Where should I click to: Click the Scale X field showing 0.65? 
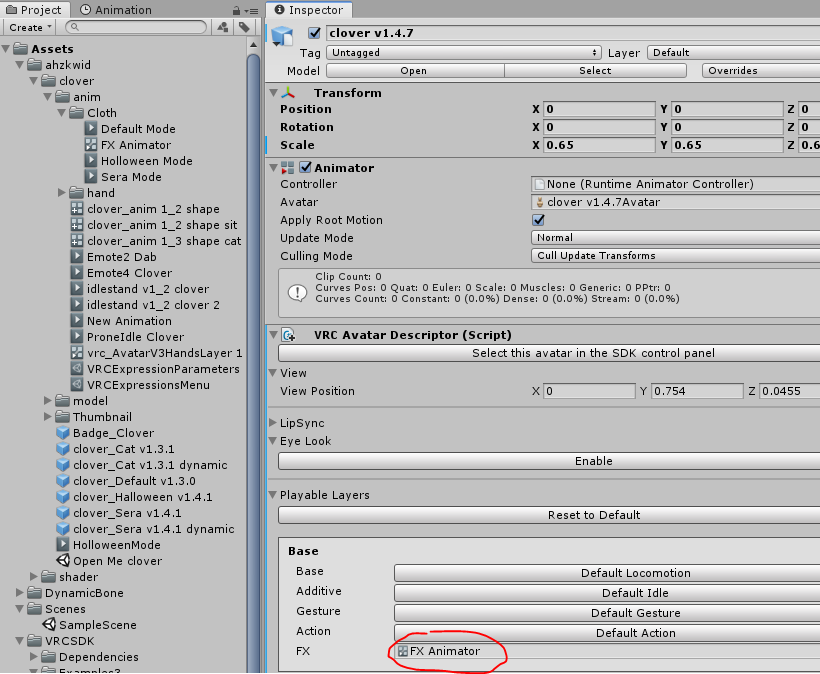click(x=599, y=145)
